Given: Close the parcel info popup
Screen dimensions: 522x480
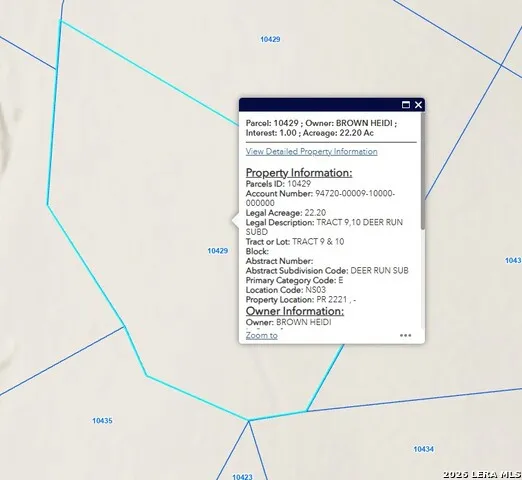Looking at the screenshot, I should pyautogui.click(x=418, y=105).
